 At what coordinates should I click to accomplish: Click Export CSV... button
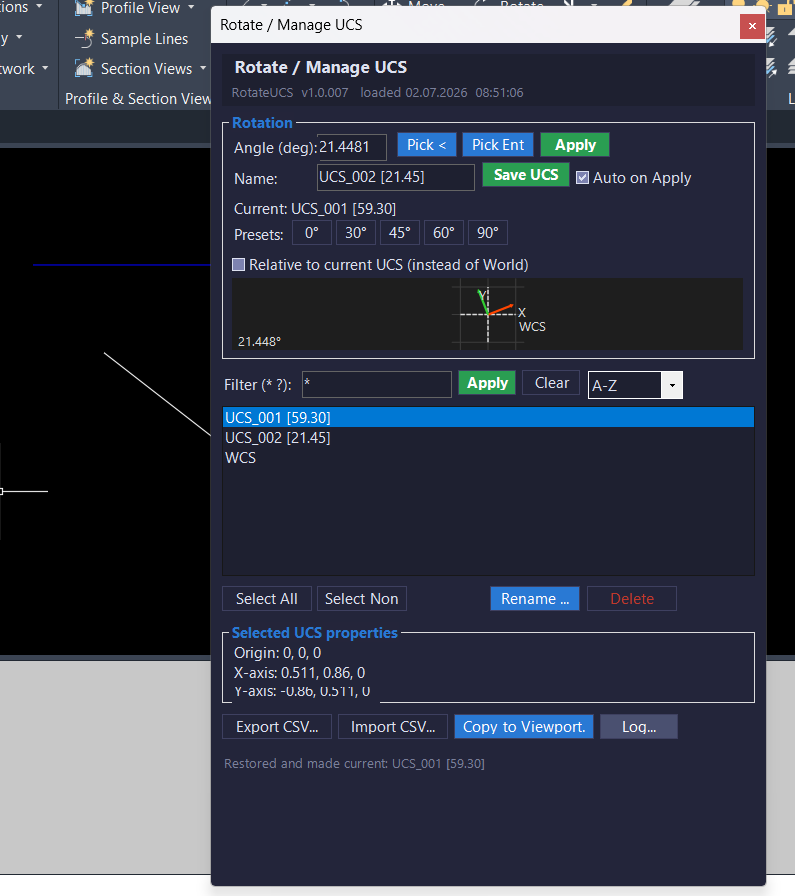pyautogui.click(x=277, y=727)
